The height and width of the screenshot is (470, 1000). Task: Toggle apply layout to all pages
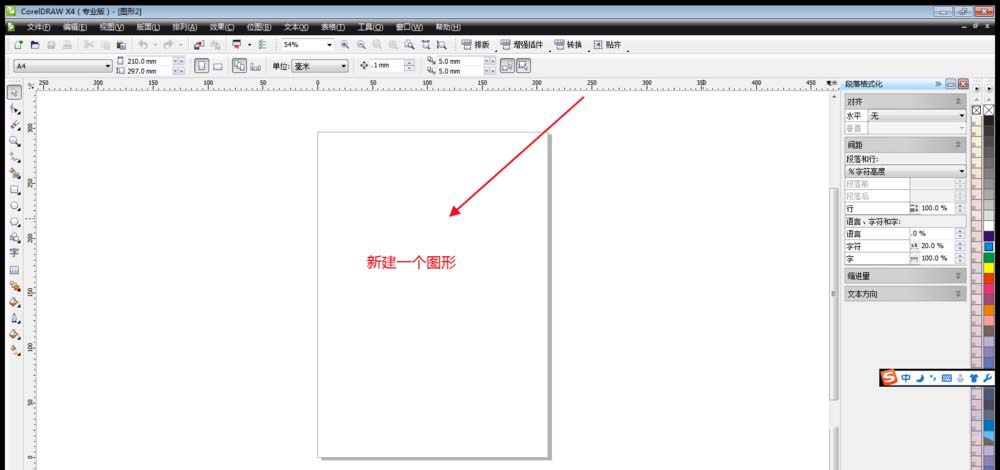(239, 66)
